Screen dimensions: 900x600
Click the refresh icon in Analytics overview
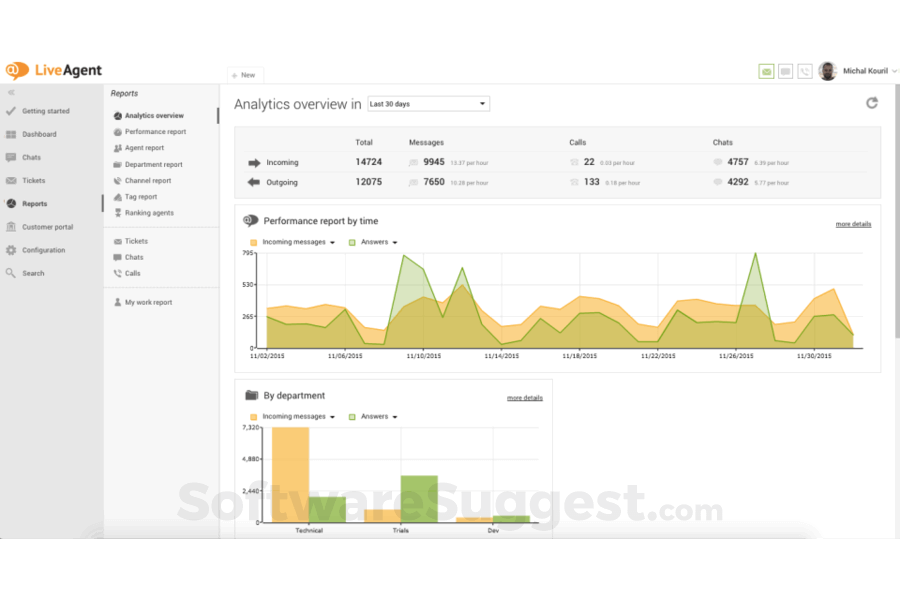coord(871,103)
